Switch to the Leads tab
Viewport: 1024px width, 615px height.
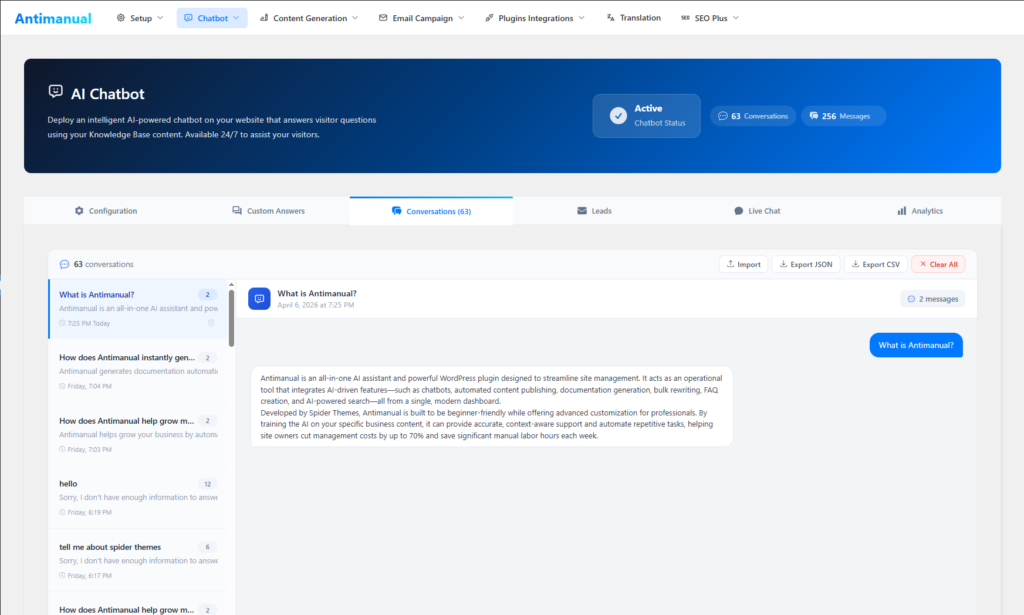pos(594,211)
